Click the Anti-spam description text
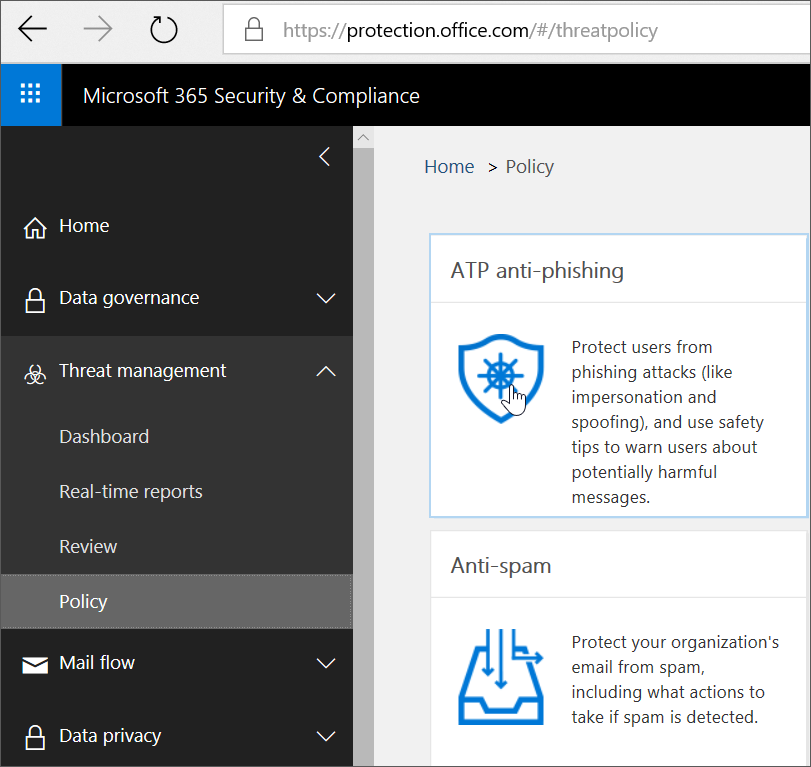Screen dimensions: 811x767 click(x=675, y=680)
